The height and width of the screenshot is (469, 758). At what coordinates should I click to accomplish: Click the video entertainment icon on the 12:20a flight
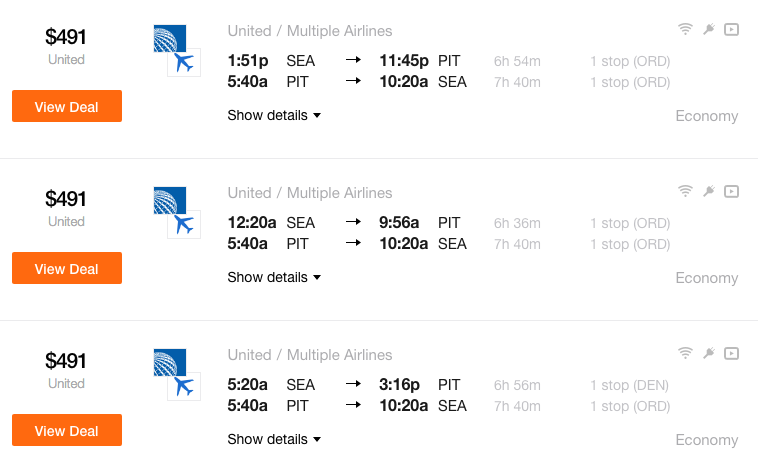coord(731,191)
